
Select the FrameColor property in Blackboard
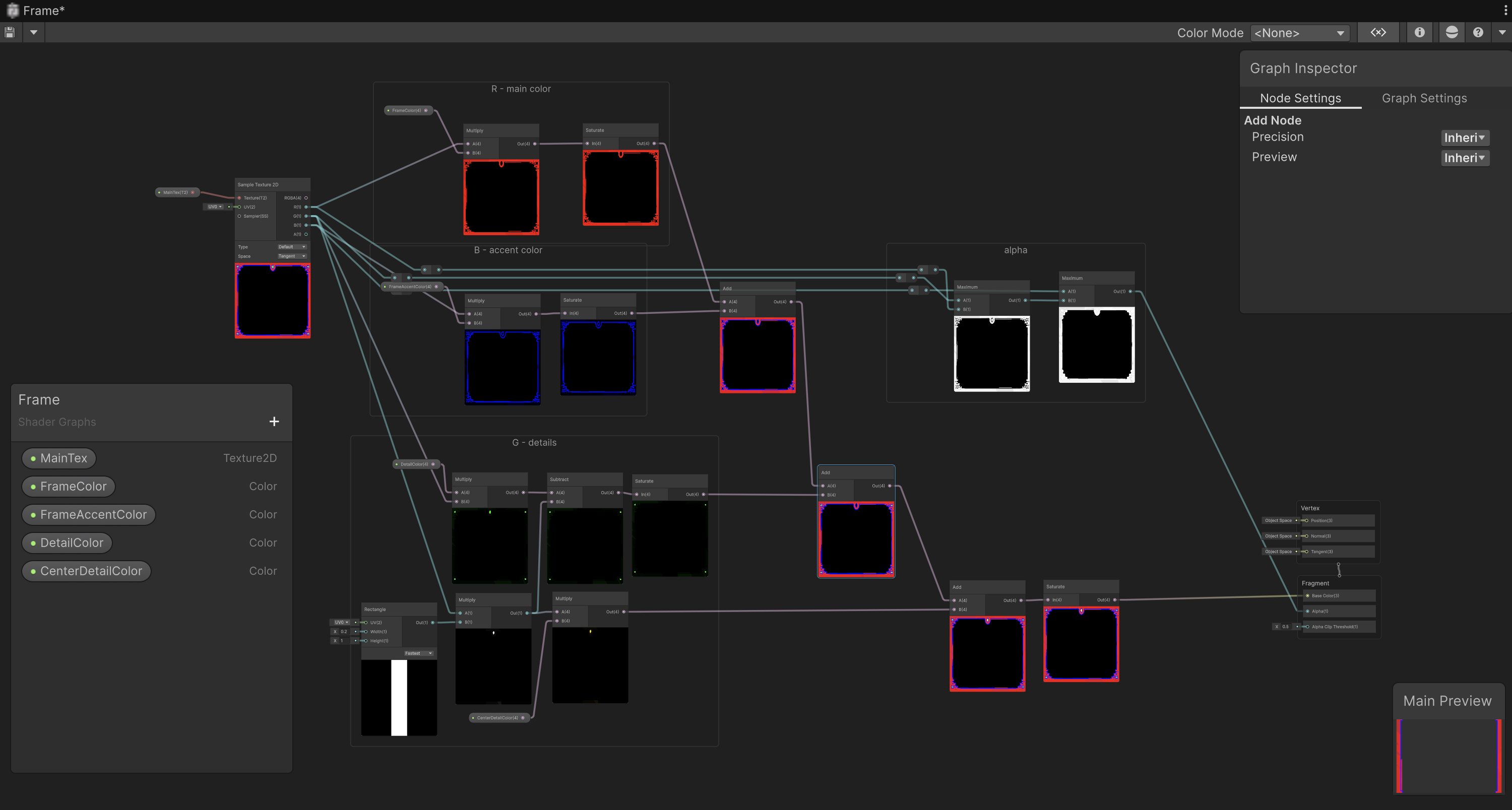[69, 486]
